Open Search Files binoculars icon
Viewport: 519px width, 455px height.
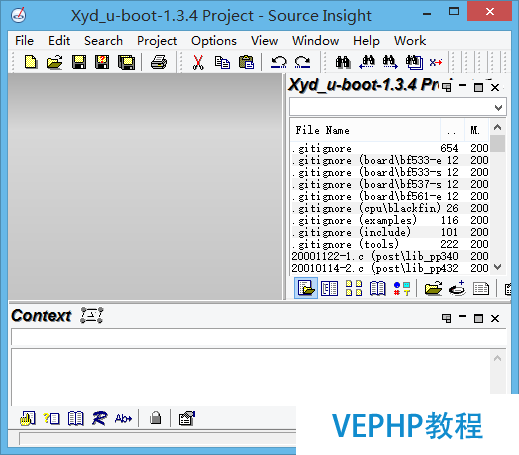tap(414, 62)
